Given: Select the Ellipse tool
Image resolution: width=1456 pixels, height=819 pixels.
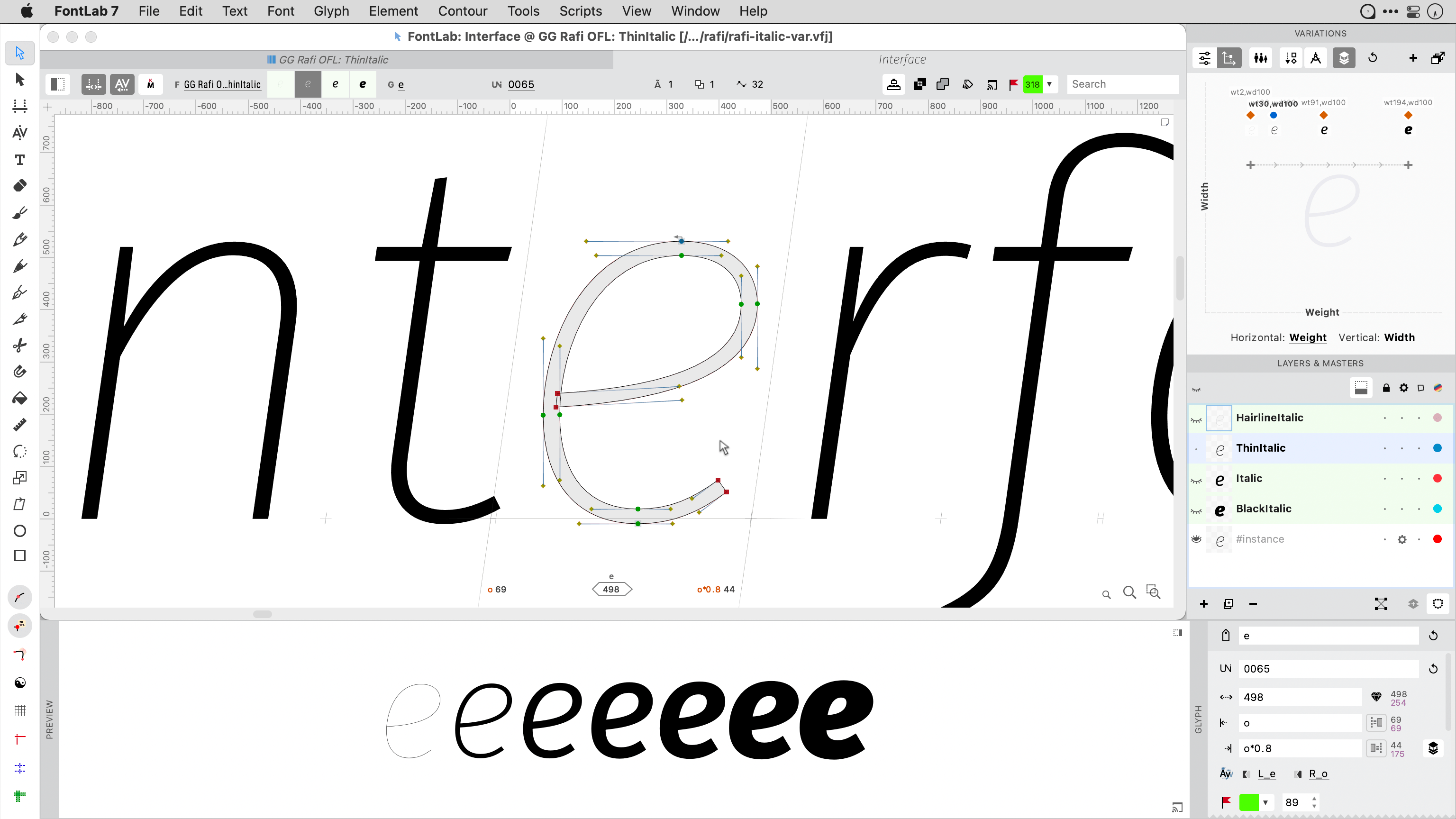Looking at the screenshot, I should (x=20, y=531).
